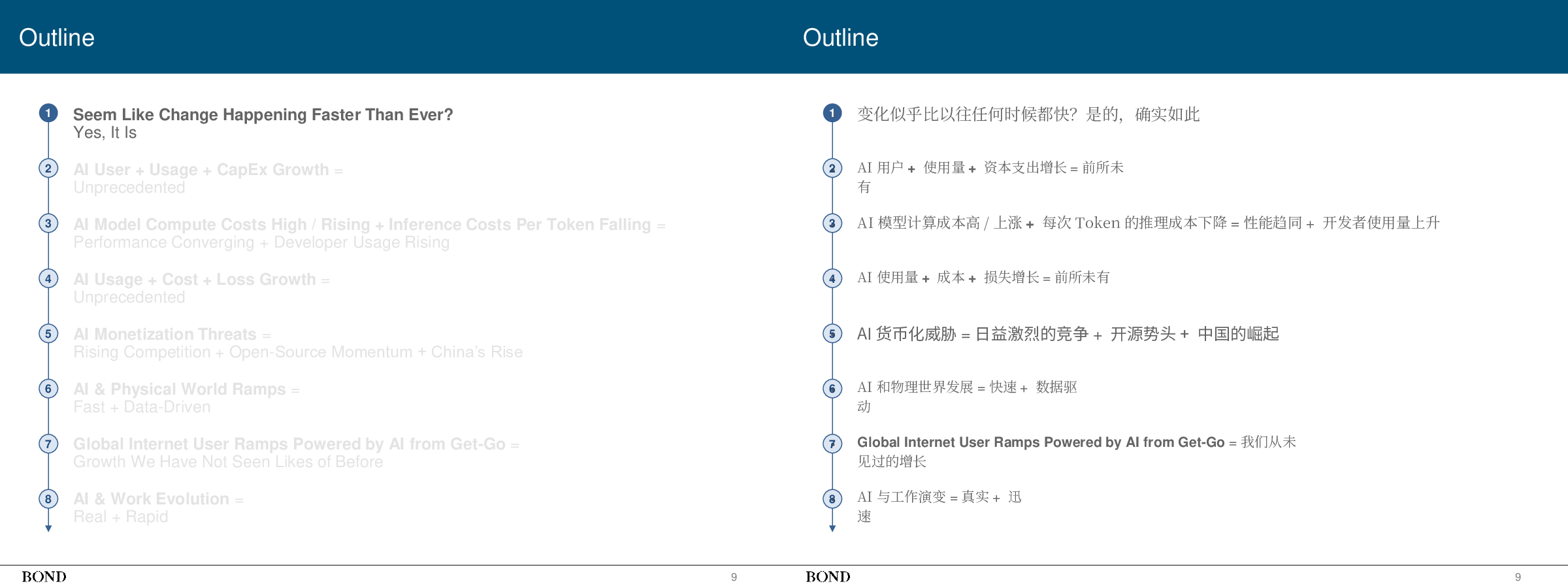This screenshot has height=588, width=1568.
Task: Click 'Performance Converging + Developer Usage Rising'
Action: [261, 242]
